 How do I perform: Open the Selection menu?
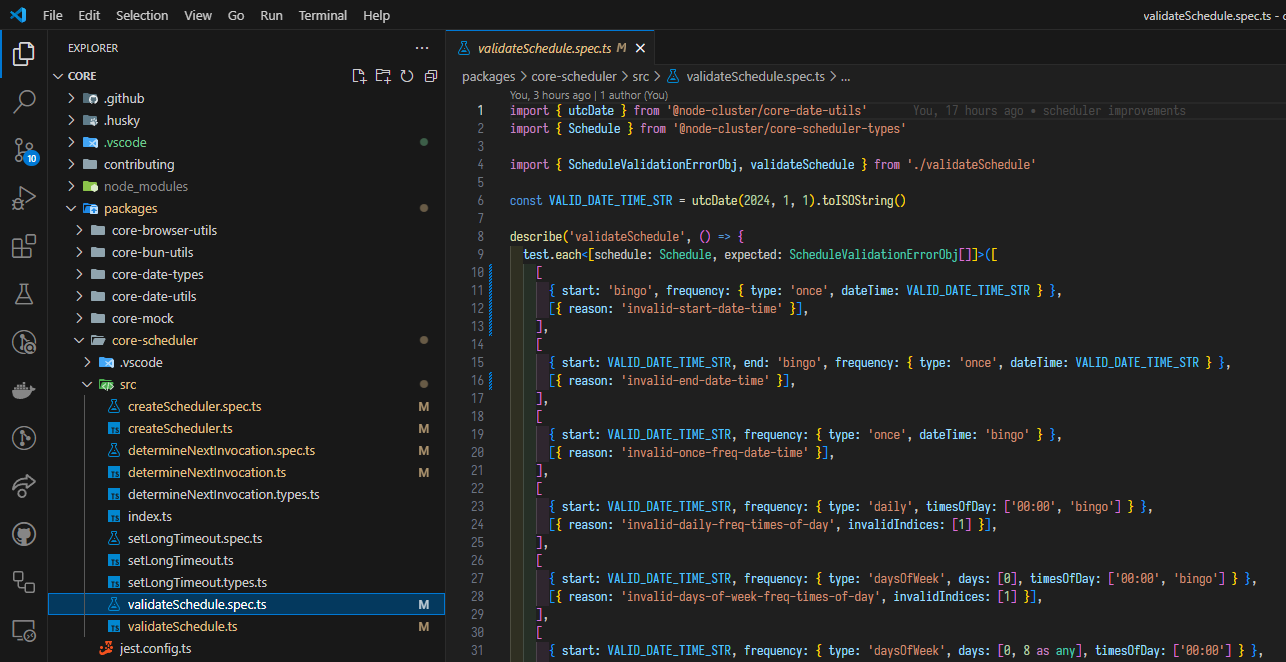point(142,16)
